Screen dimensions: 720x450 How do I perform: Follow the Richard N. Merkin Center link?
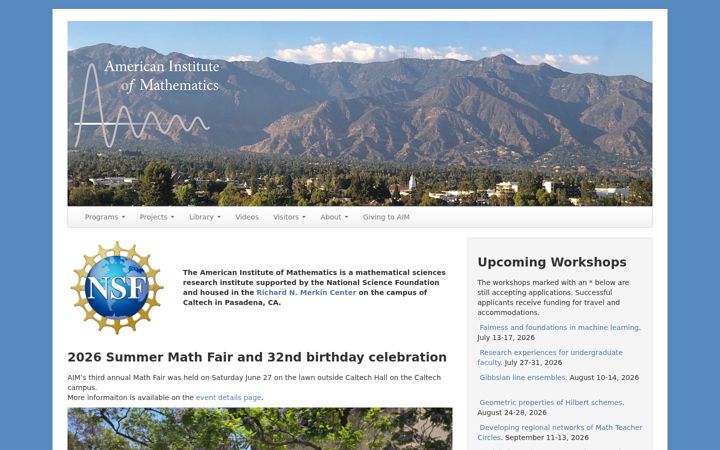click(306, 292)
